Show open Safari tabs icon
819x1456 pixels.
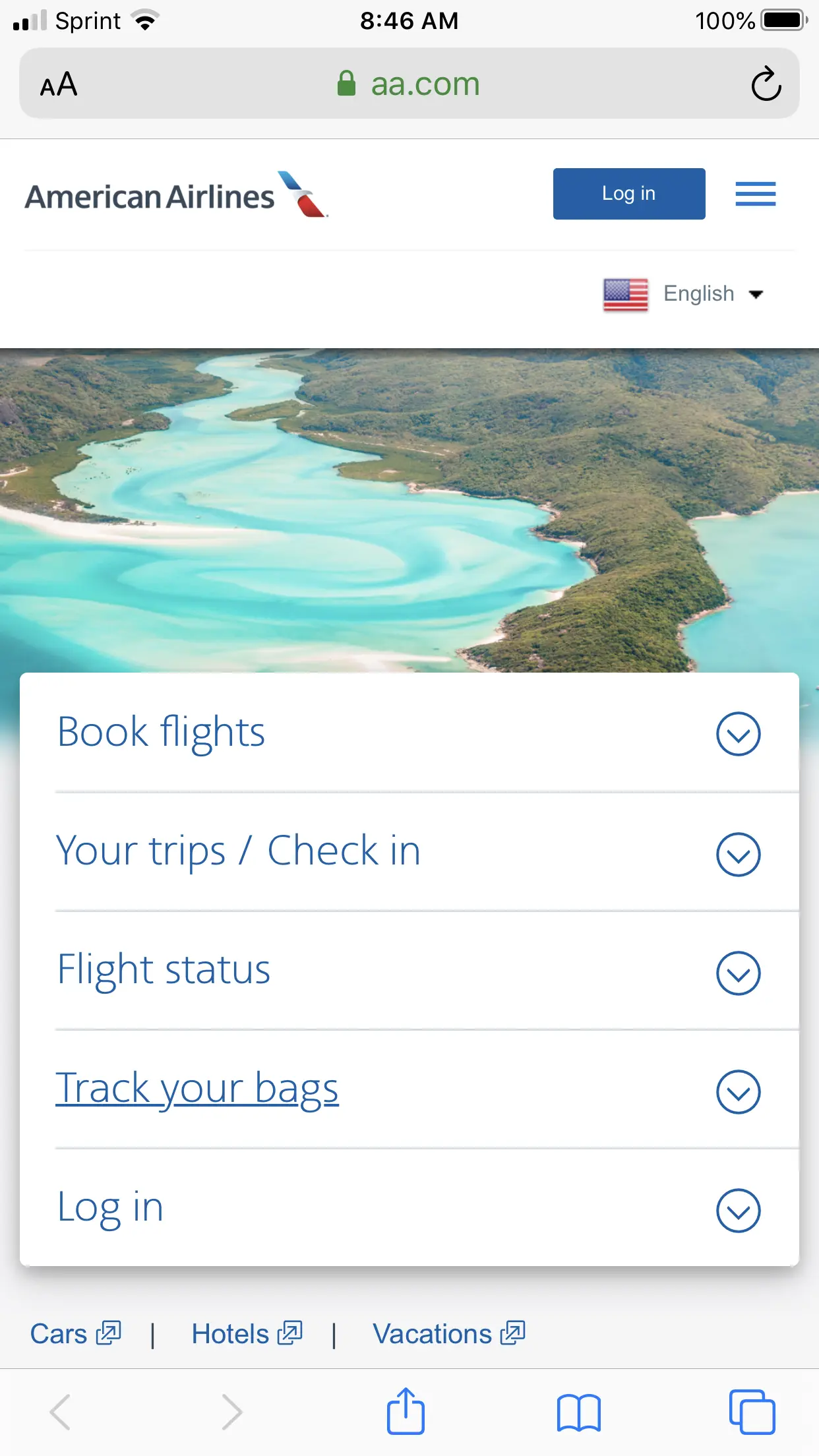pyautogui.click(x=752, y=1412)
